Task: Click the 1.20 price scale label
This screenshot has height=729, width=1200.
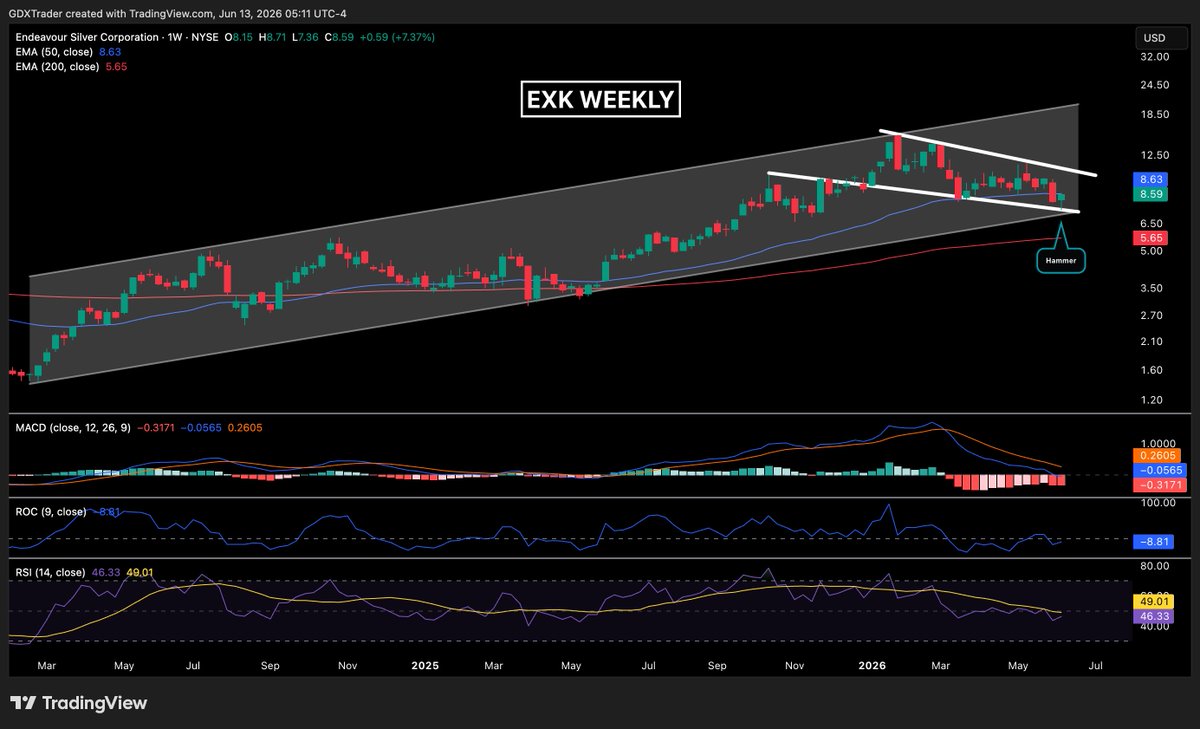Action: [1152, 400]
